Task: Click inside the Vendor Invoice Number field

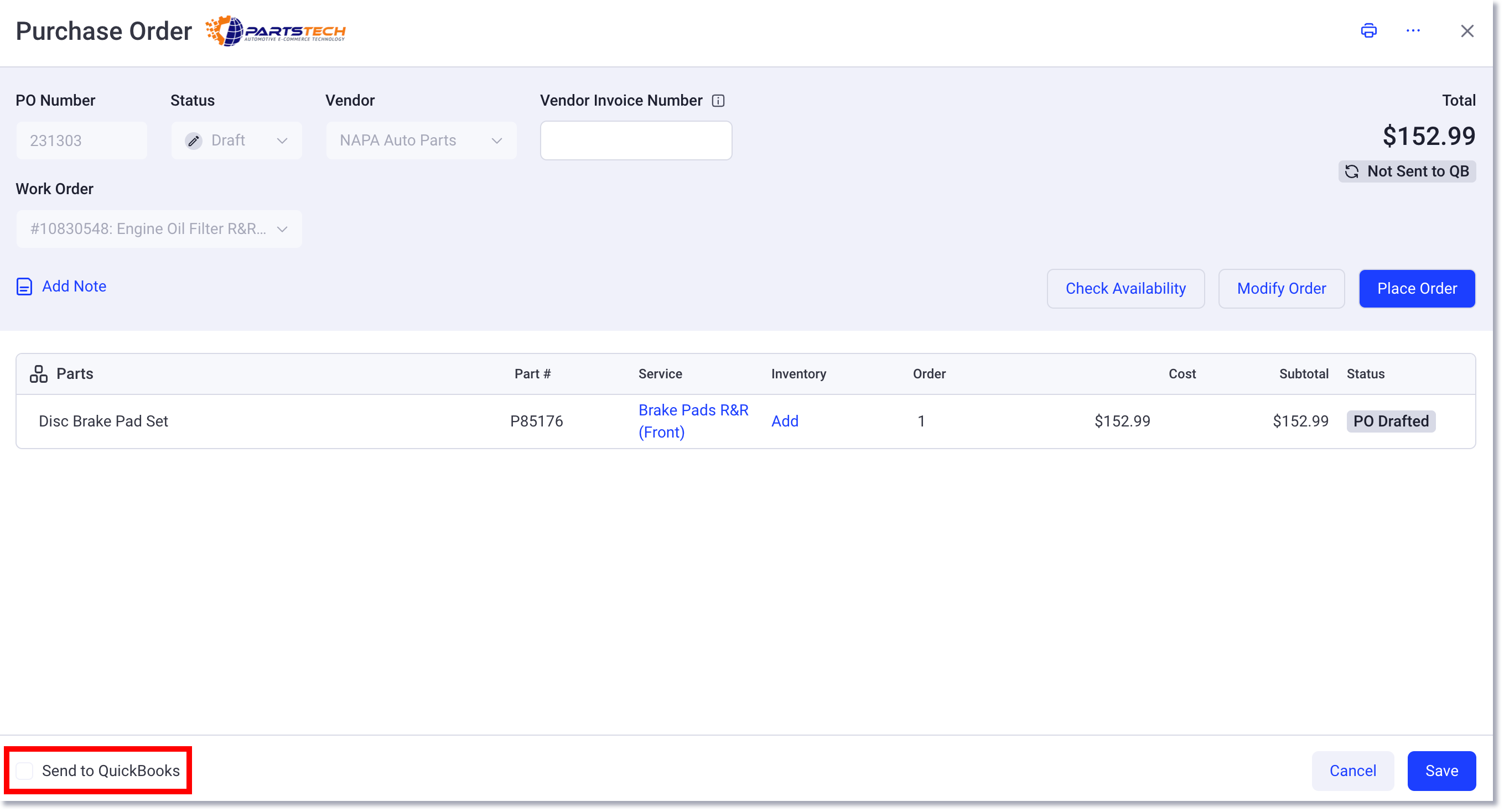Action: coord(635,140)
